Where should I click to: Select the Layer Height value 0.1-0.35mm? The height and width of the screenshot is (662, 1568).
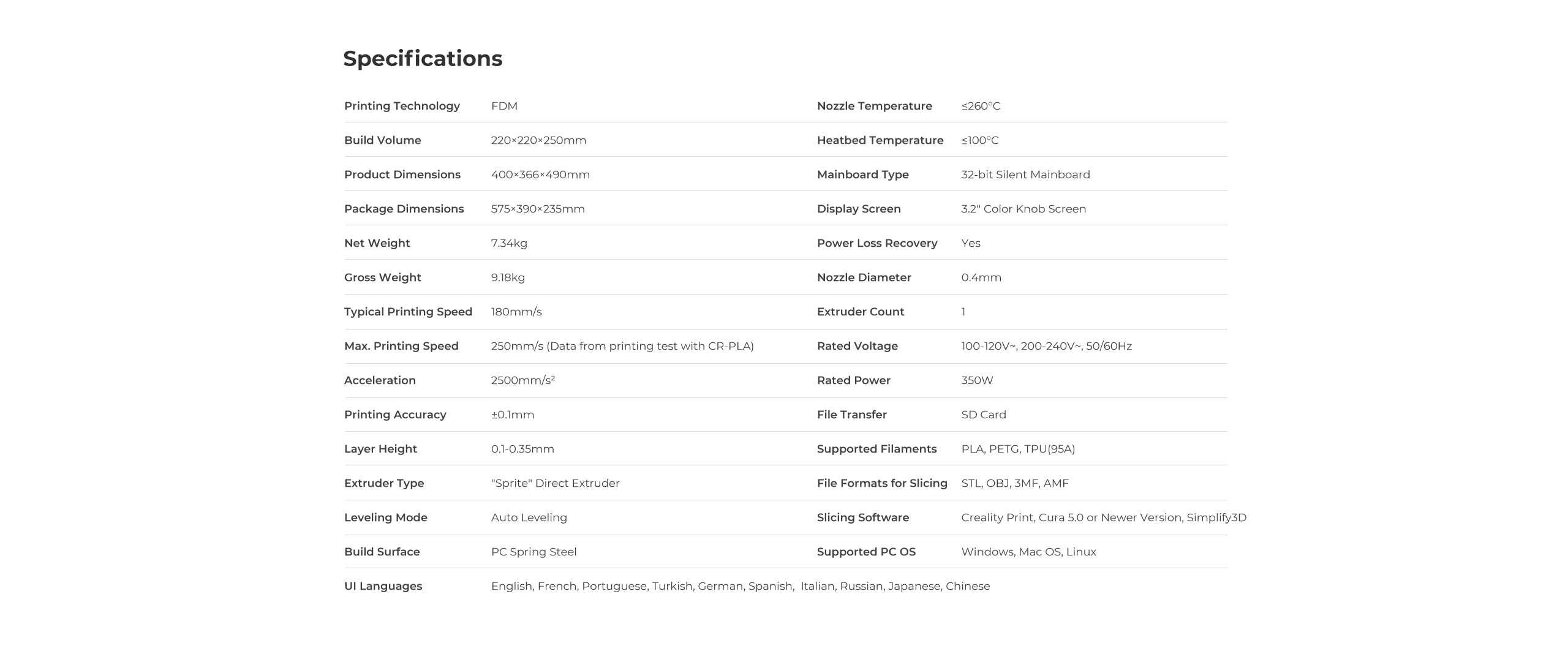522,449
